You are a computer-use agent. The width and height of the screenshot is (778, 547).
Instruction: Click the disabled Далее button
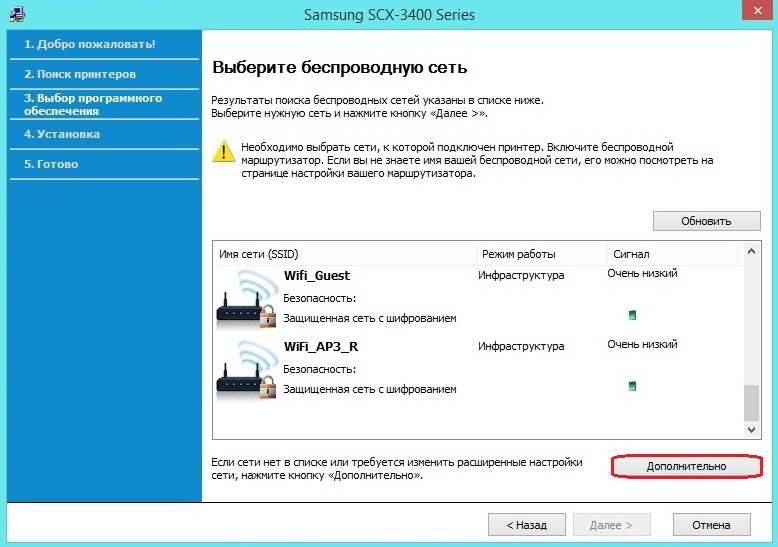point(611,525)
